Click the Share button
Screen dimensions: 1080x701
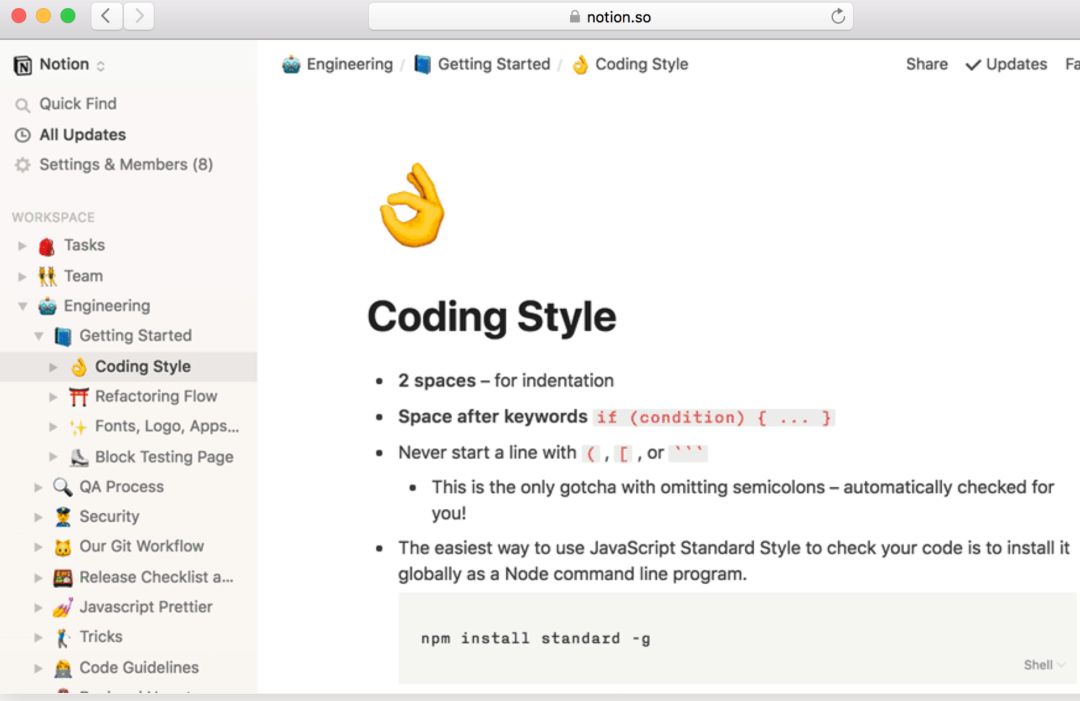click(926, 64)
